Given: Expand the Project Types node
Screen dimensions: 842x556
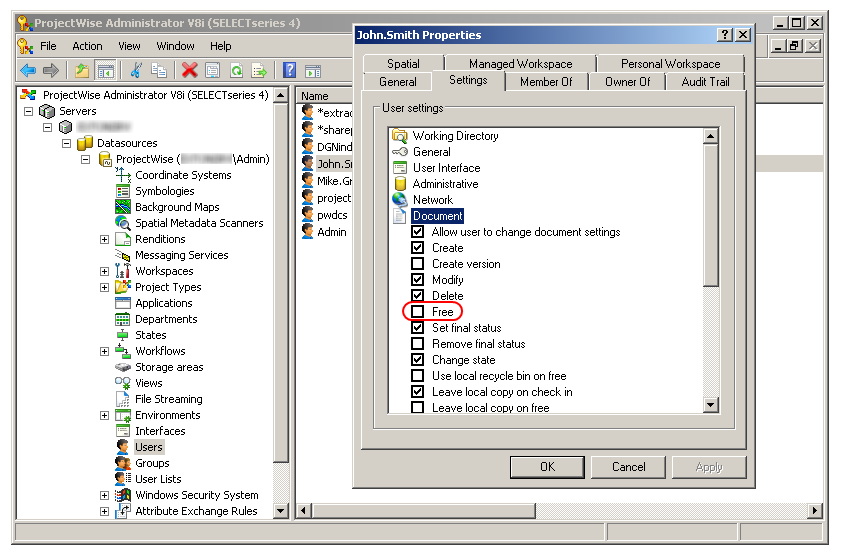Looking at the screenshot, I should (105, 287).
